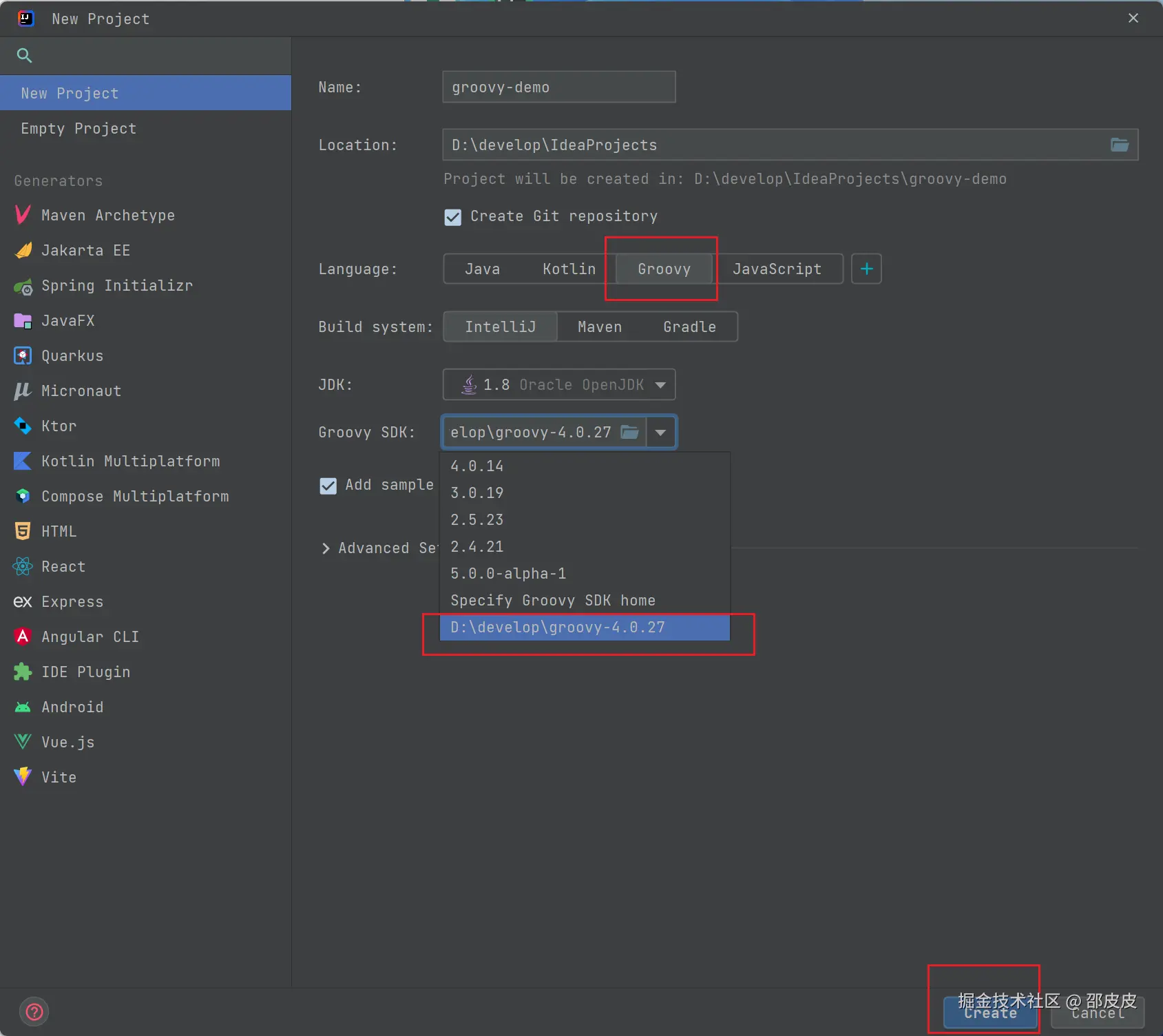Open Compose Multiplatform generator
1163x1036 pixels.
tap(145, 496)
